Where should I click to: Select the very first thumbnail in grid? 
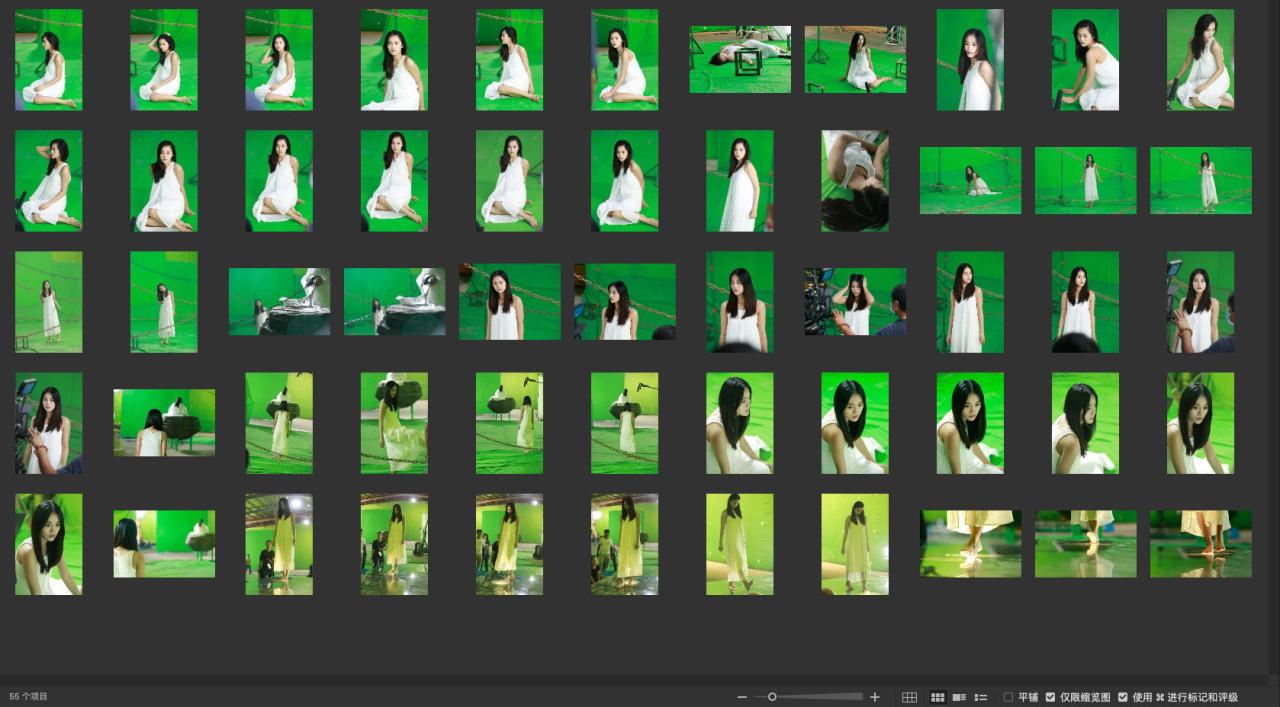(49, 60)
